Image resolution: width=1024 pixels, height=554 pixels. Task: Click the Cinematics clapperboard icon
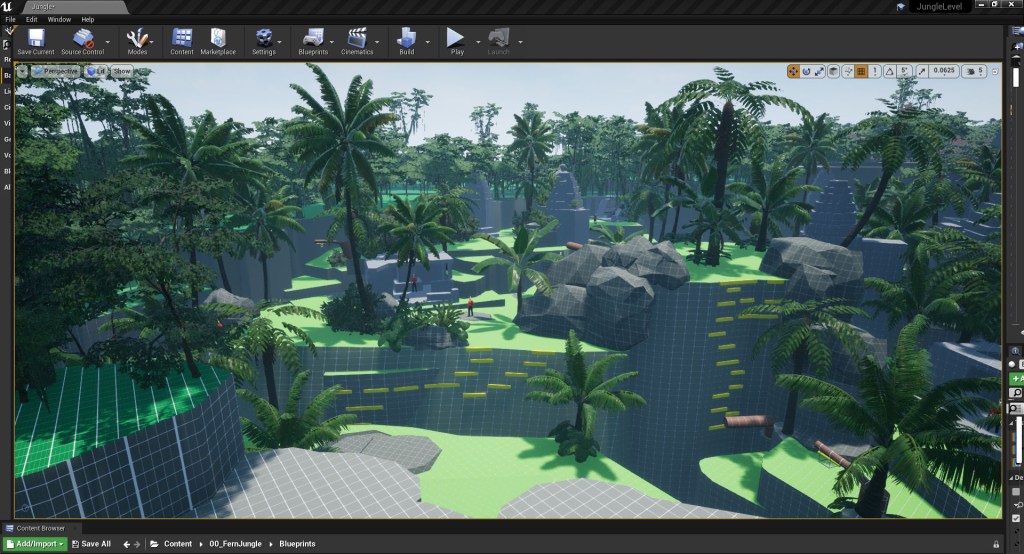[x=357, y=39]
